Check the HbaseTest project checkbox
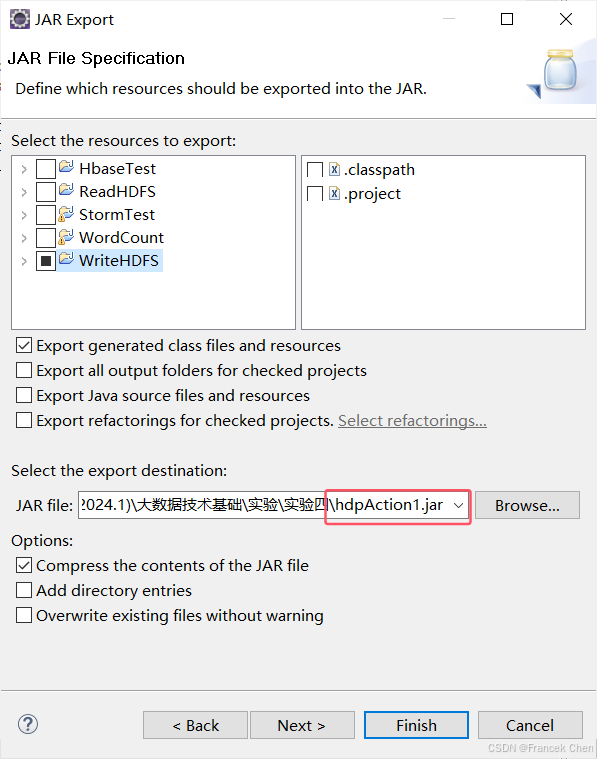 46,169
